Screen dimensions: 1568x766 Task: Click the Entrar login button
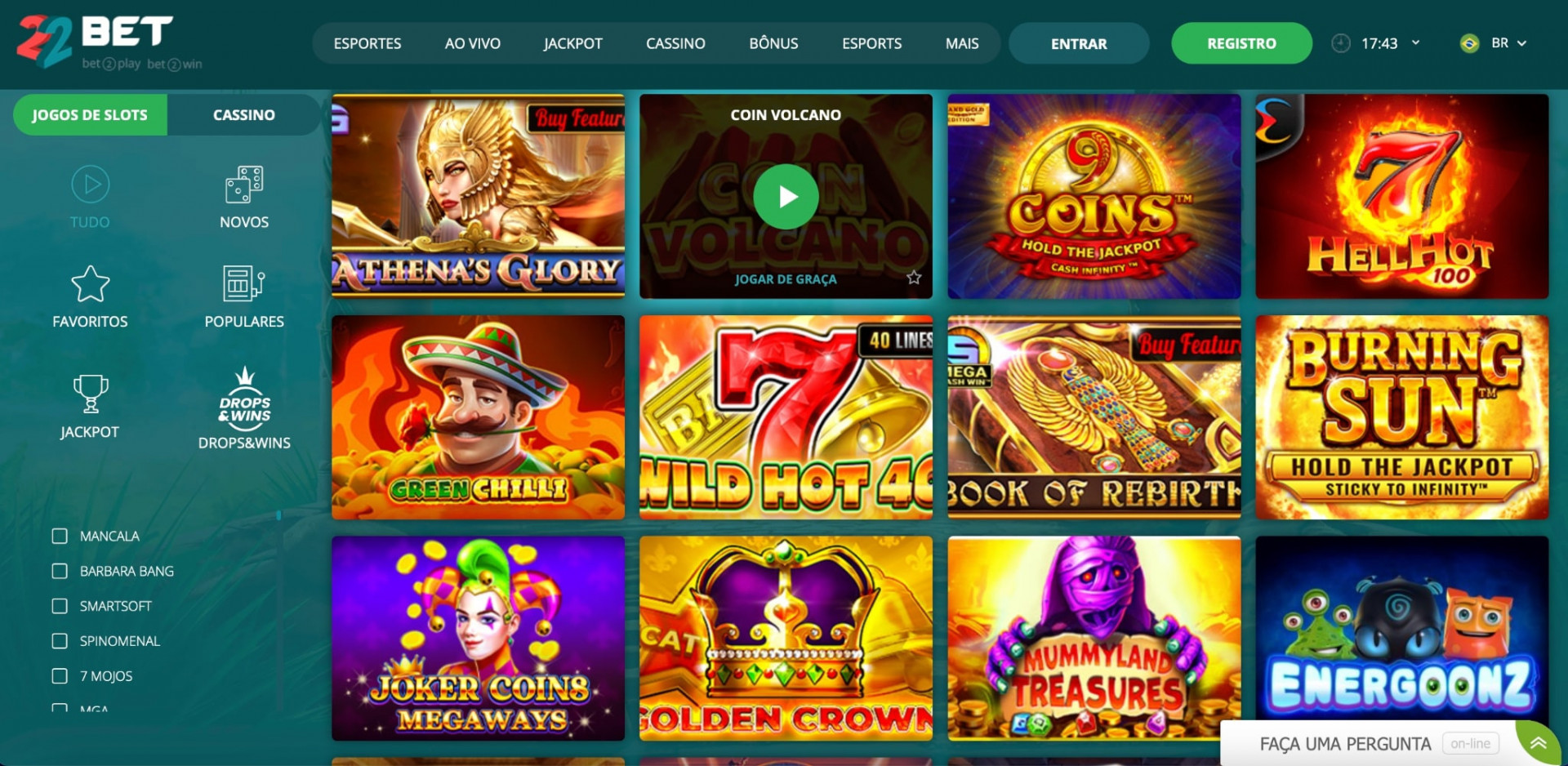click(x=1079, y=43)
